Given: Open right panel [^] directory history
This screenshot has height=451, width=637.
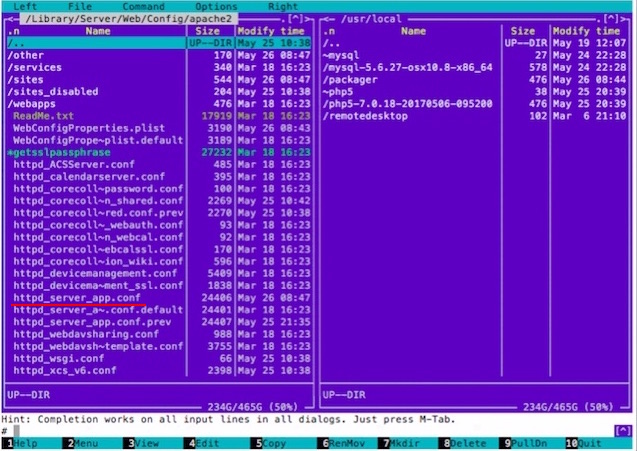Looking at the screenshot, I should [x=611, y=19].
